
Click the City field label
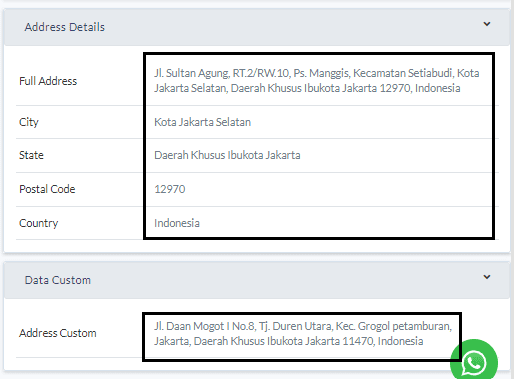29,122
